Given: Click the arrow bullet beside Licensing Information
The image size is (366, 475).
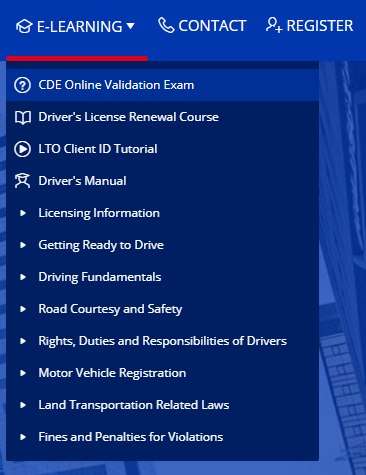Looking at the screenshot, I should [23, 213].
